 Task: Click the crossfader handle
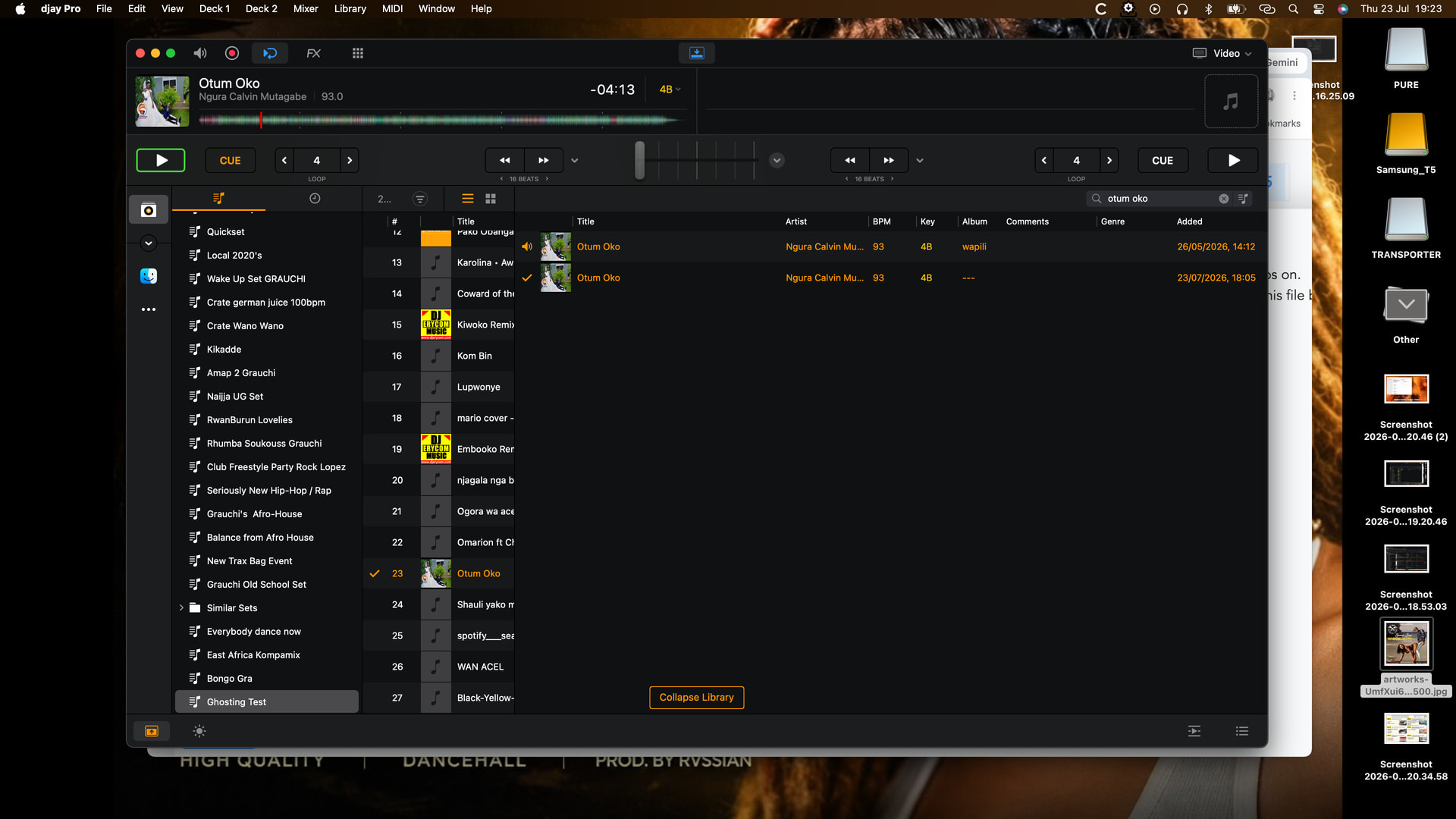click(640, 160)
